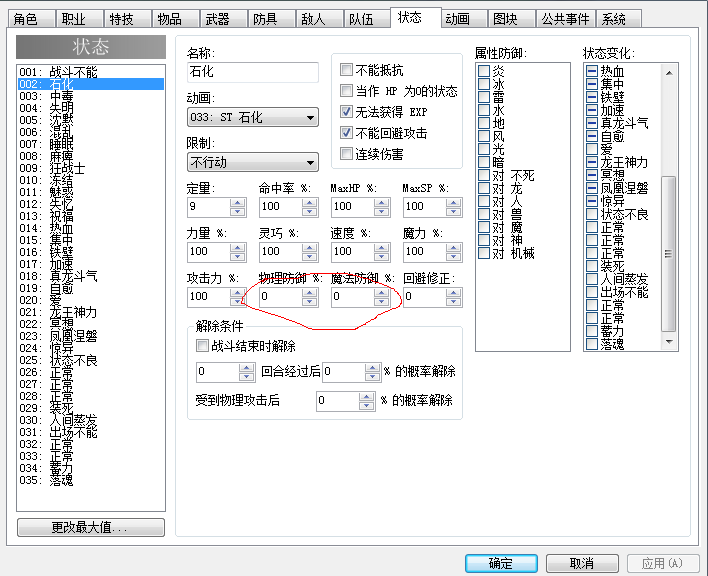This screenshot has width=708, height=576.
Task: Toggle 当作 HP 为0的状态 checkbox
Action: click(x=346, y=91)
